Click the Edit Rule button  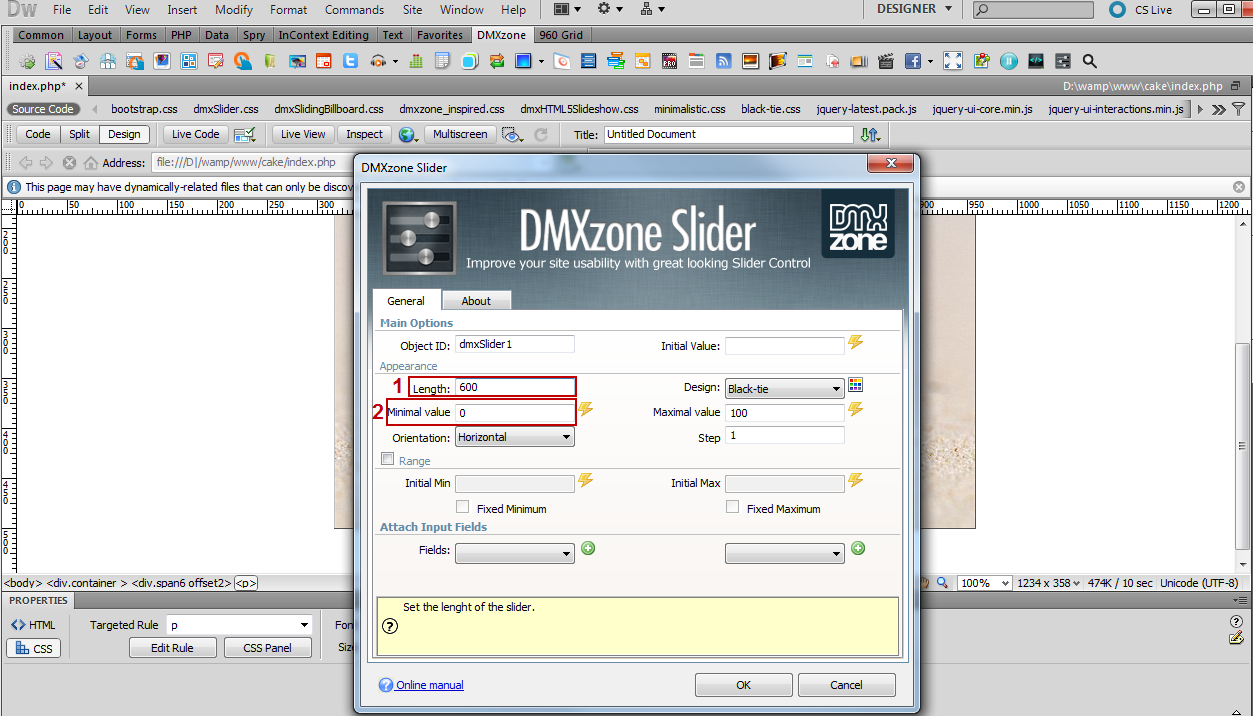click(173, 648)
